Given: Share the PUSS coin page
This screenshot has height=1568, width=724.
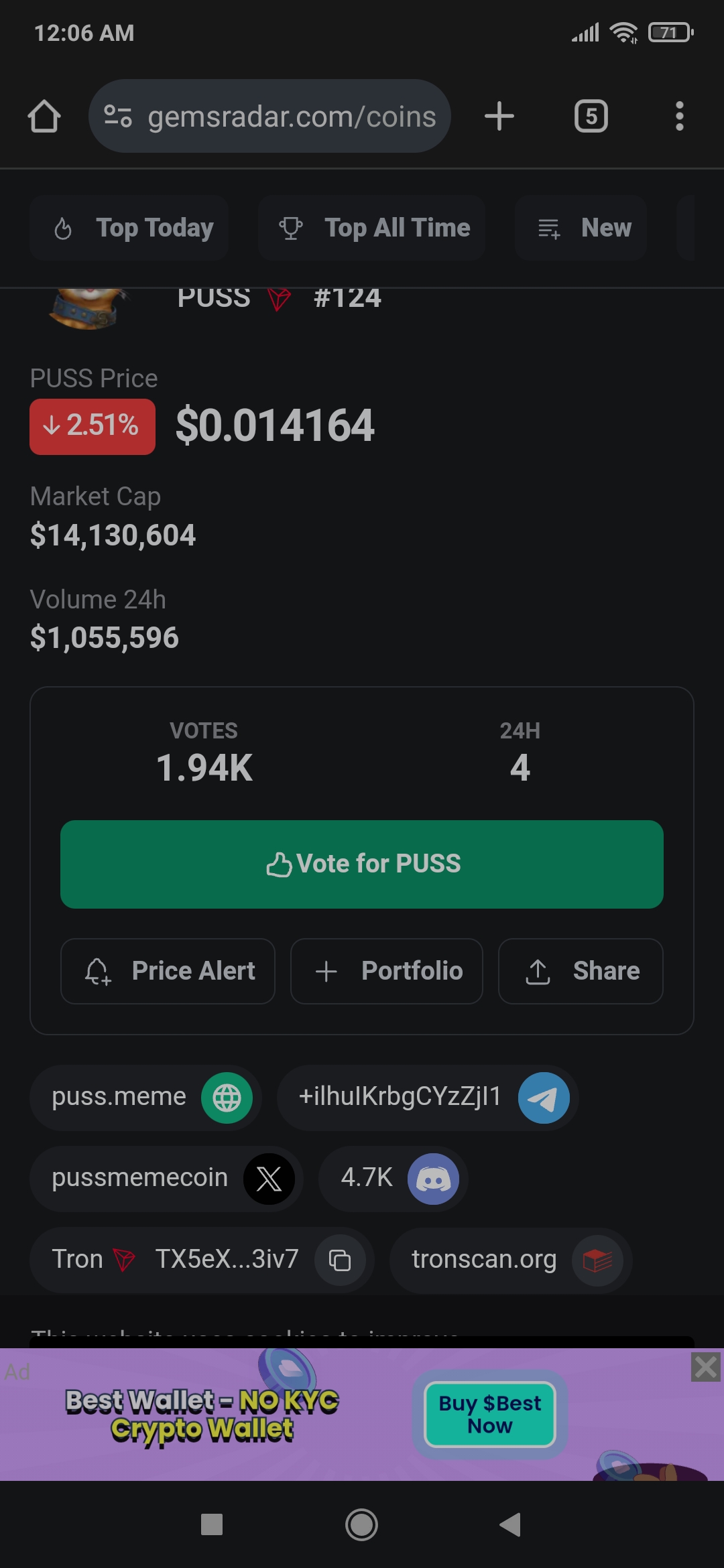Looking at the screenshot, I should coord(581,971).
